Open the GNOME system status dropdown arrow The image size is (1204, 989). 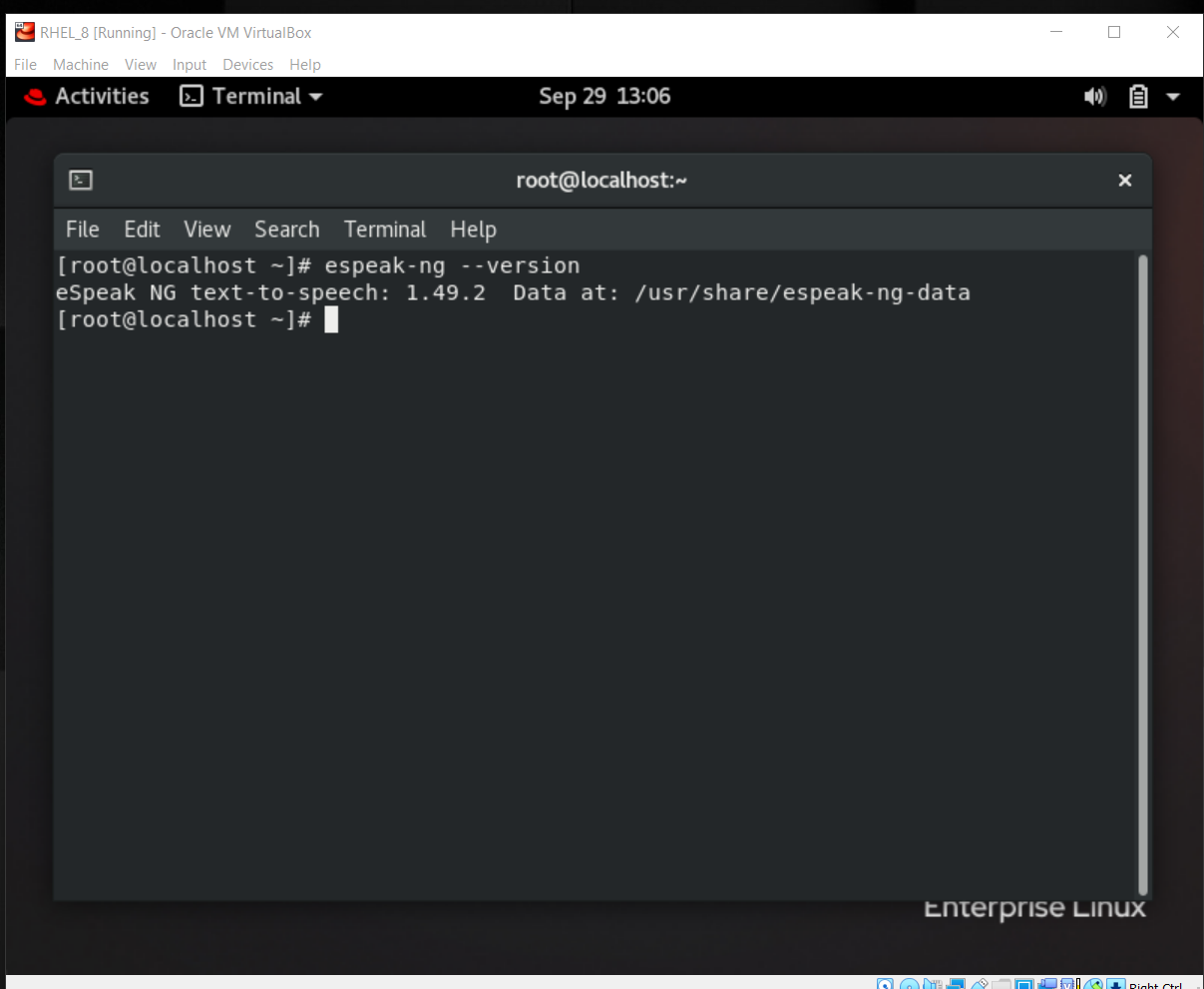point(1172,96)
